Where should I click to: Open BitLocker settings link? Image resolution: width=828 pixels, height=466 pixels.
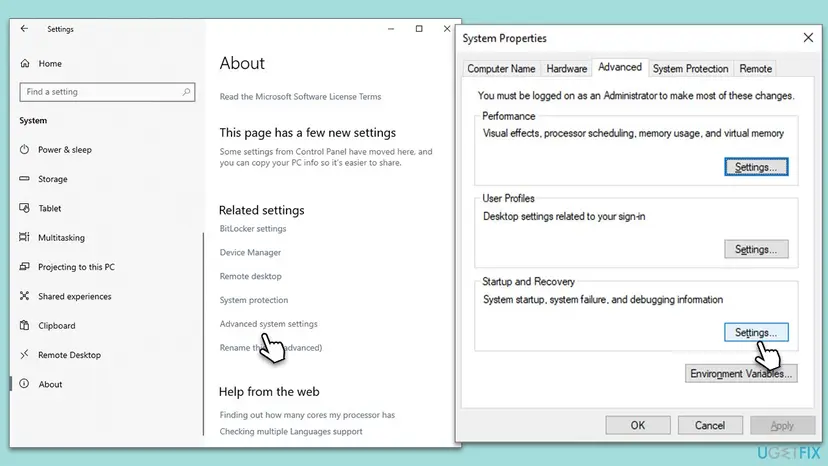[253, 229]
